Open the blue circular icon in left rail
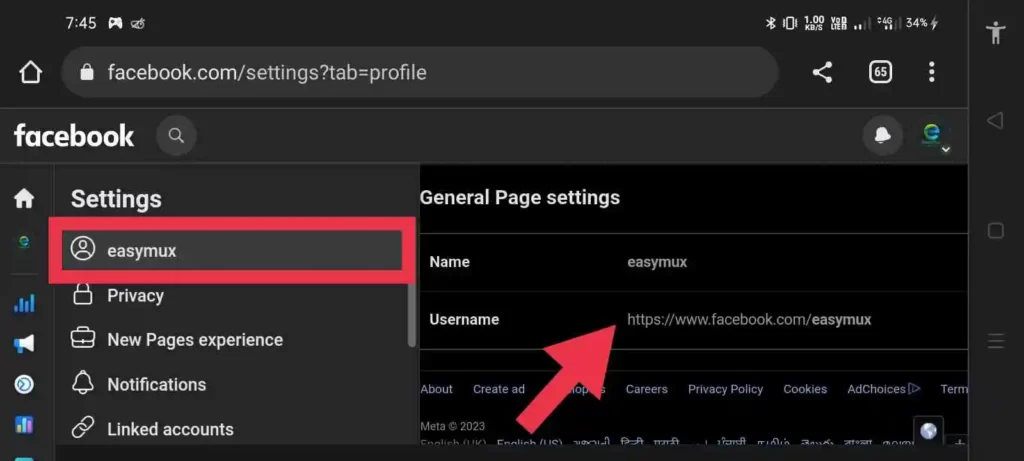Screen dimensions: 1024x461 (x=24, y=385)
